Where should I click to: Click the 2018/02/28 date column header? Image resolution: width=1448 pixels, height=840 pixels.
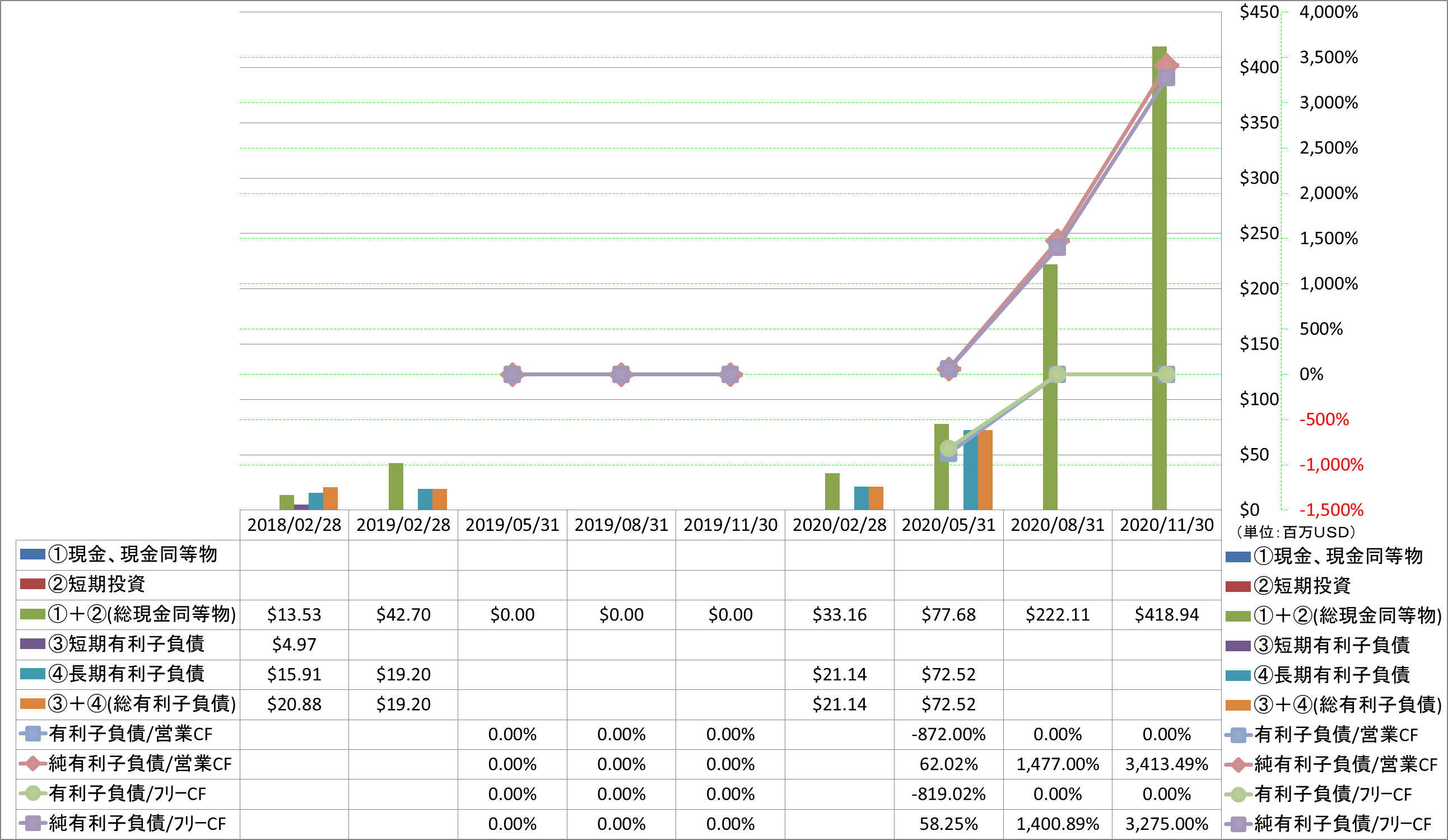coord(294,525)
